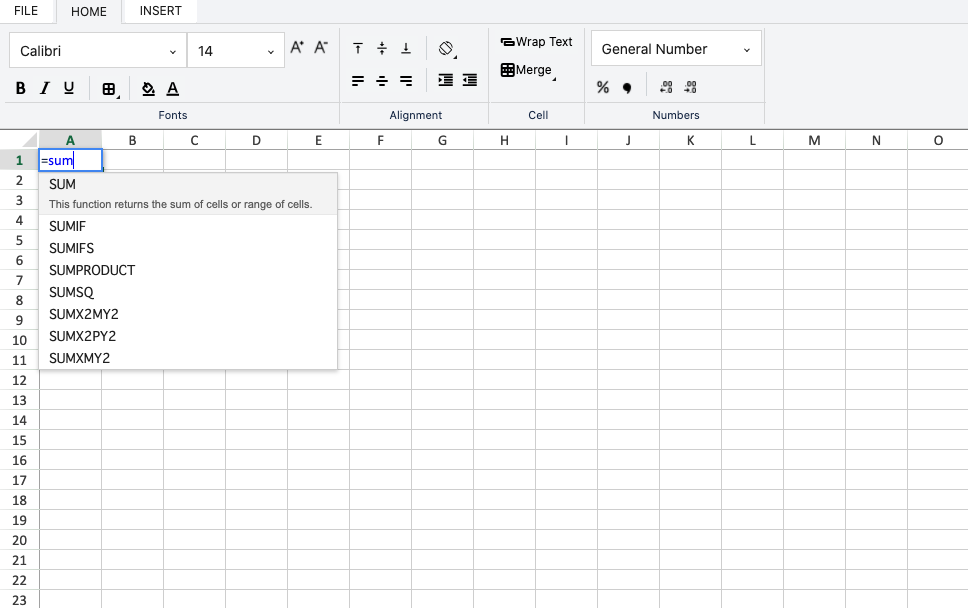Screen dimensions: 968x608
Task: Center text horizontally
Action: [382, 81]
